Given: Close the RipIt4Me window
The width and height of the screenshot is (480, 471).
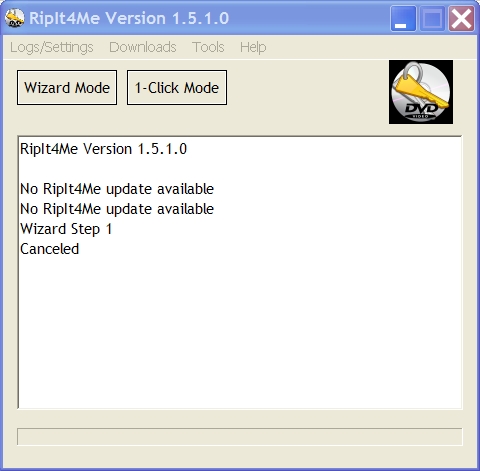Looking at the screenshot, I should click(x=461, y=18).
